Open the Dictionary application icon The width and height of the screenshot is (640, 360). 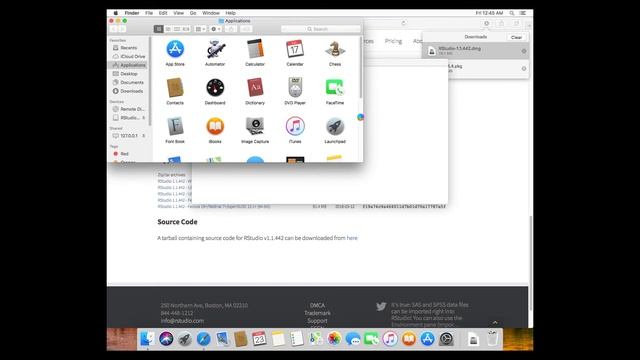click(x=255, y=88)
